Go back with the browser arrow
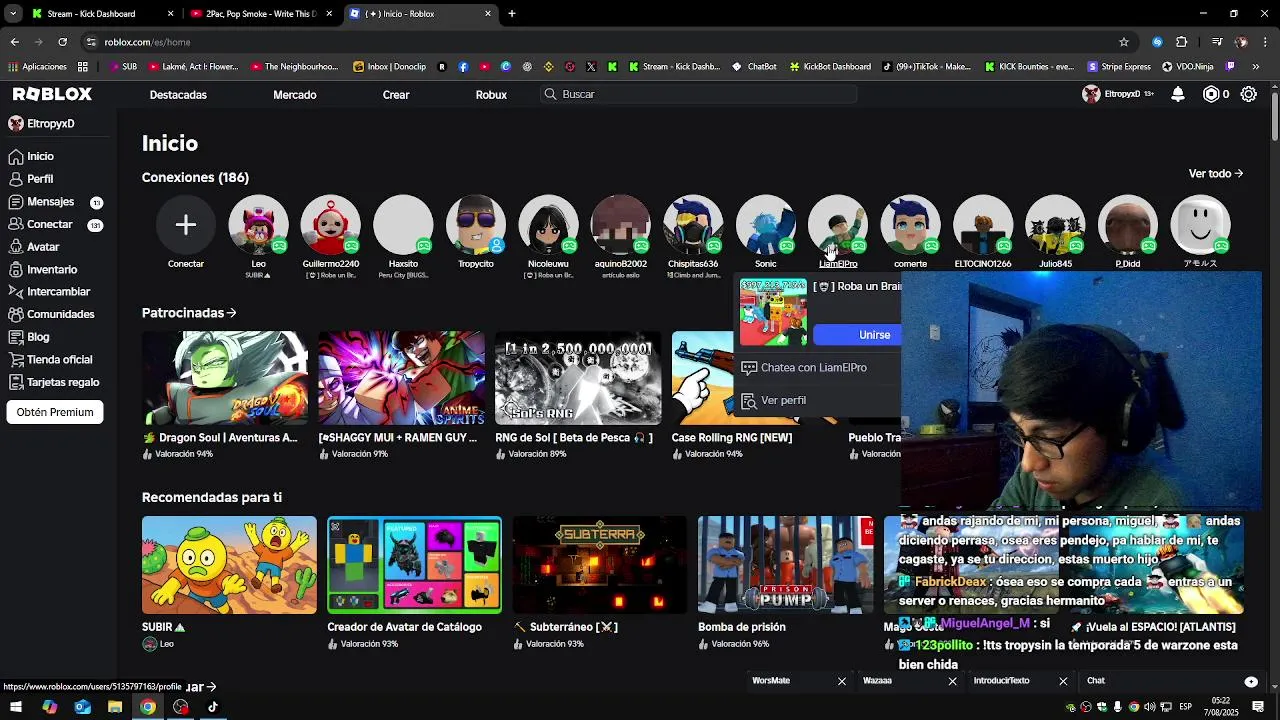The height and width of the screenshot is (720, 1280). tap(15, 42)
